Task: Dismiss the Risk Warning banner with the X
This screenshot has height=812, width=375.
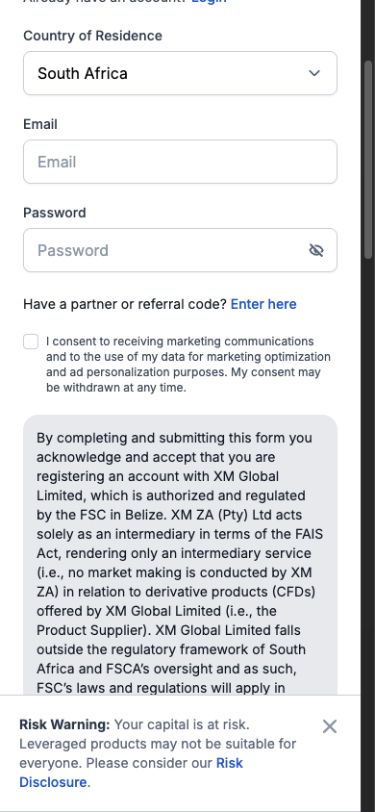Action: (x=329, y=727)
